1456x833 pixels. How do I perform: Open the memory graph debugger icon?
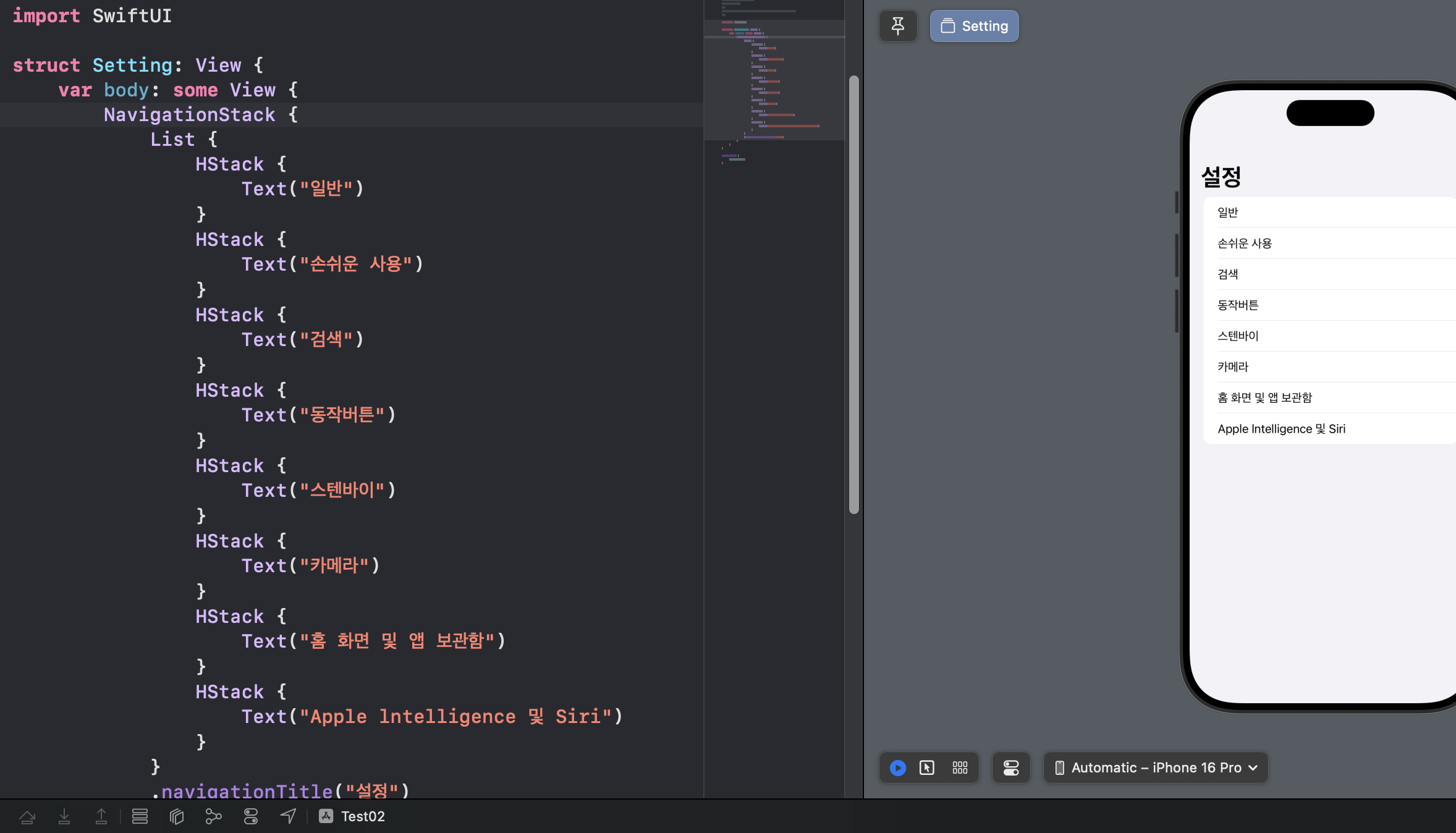[x=213, y=816]
